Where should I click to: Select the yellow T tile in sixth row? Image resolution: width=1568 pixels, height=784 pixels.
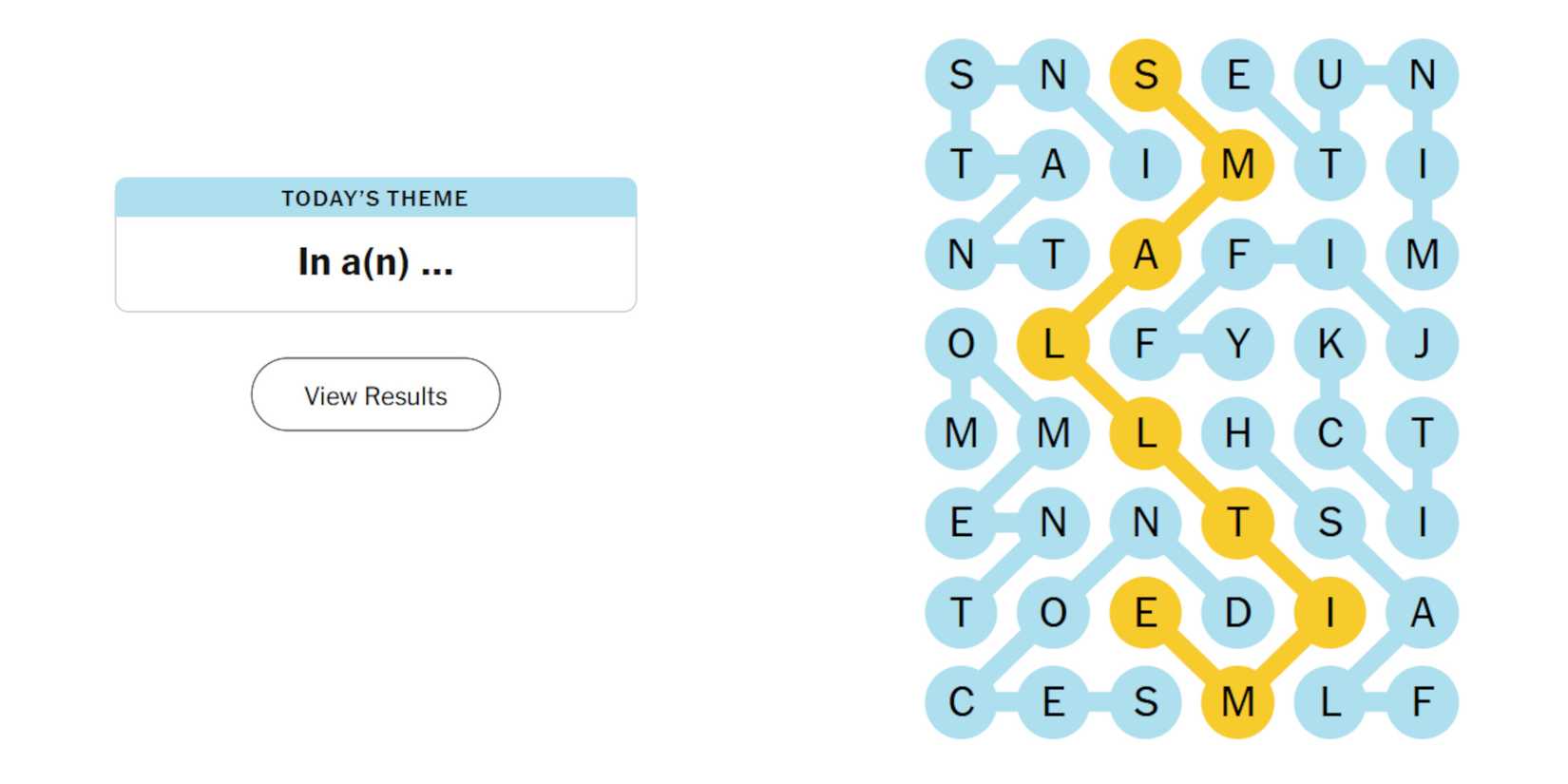1238,524
